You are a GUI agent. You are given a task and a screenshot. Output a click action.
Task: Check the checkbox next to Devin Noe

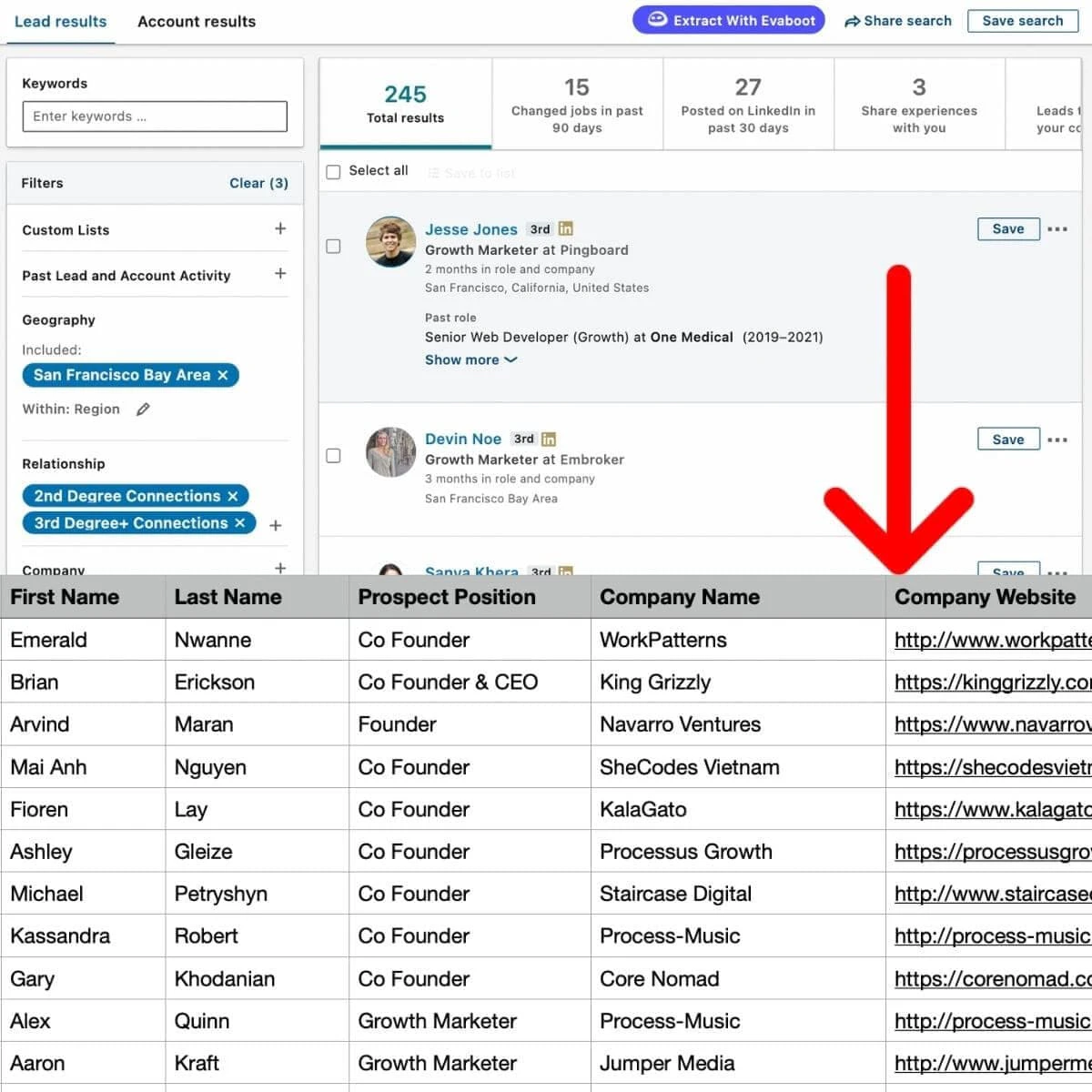(333, 456)
